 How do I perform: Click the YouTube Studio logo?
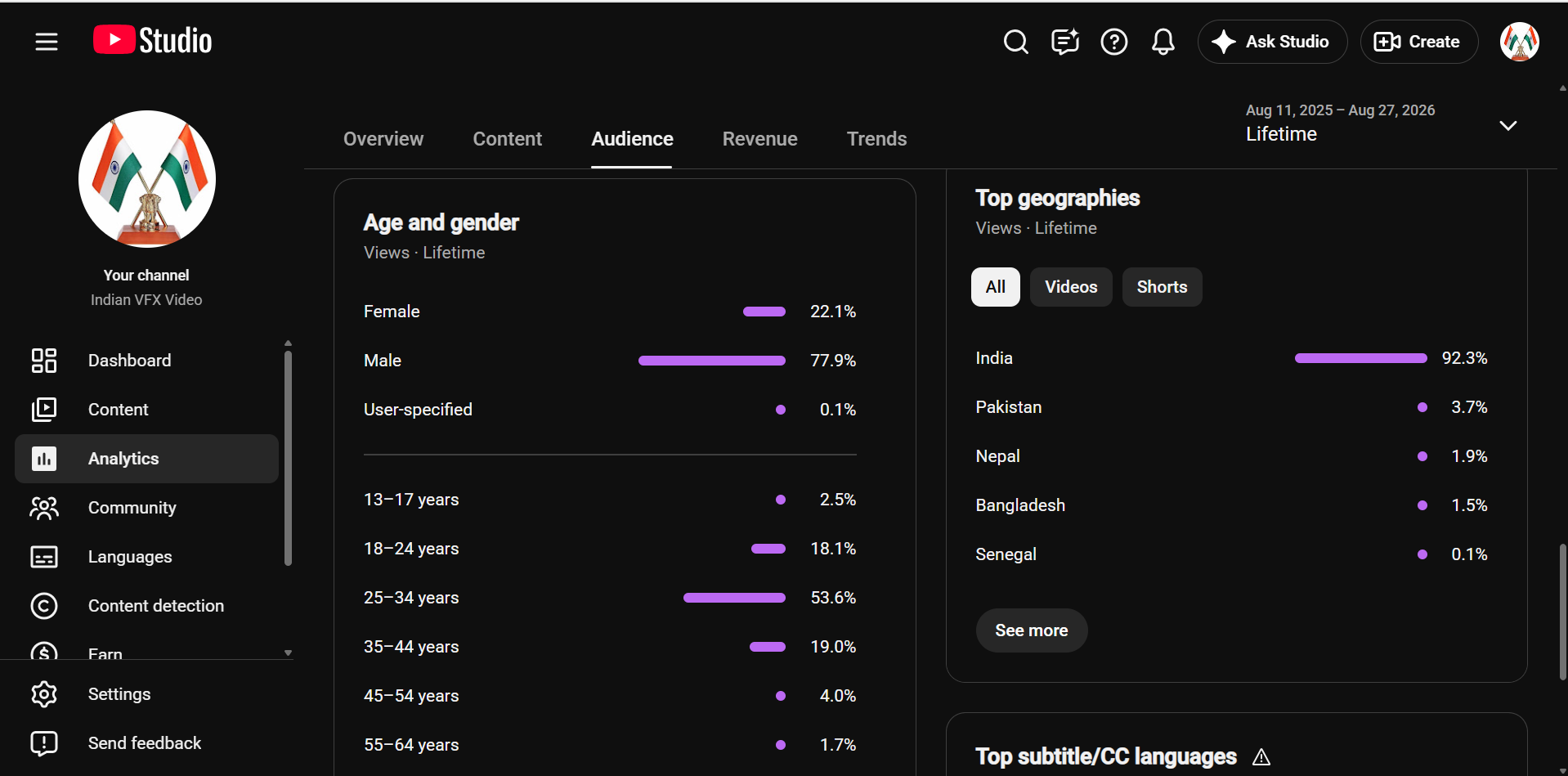tap(153, 40)
